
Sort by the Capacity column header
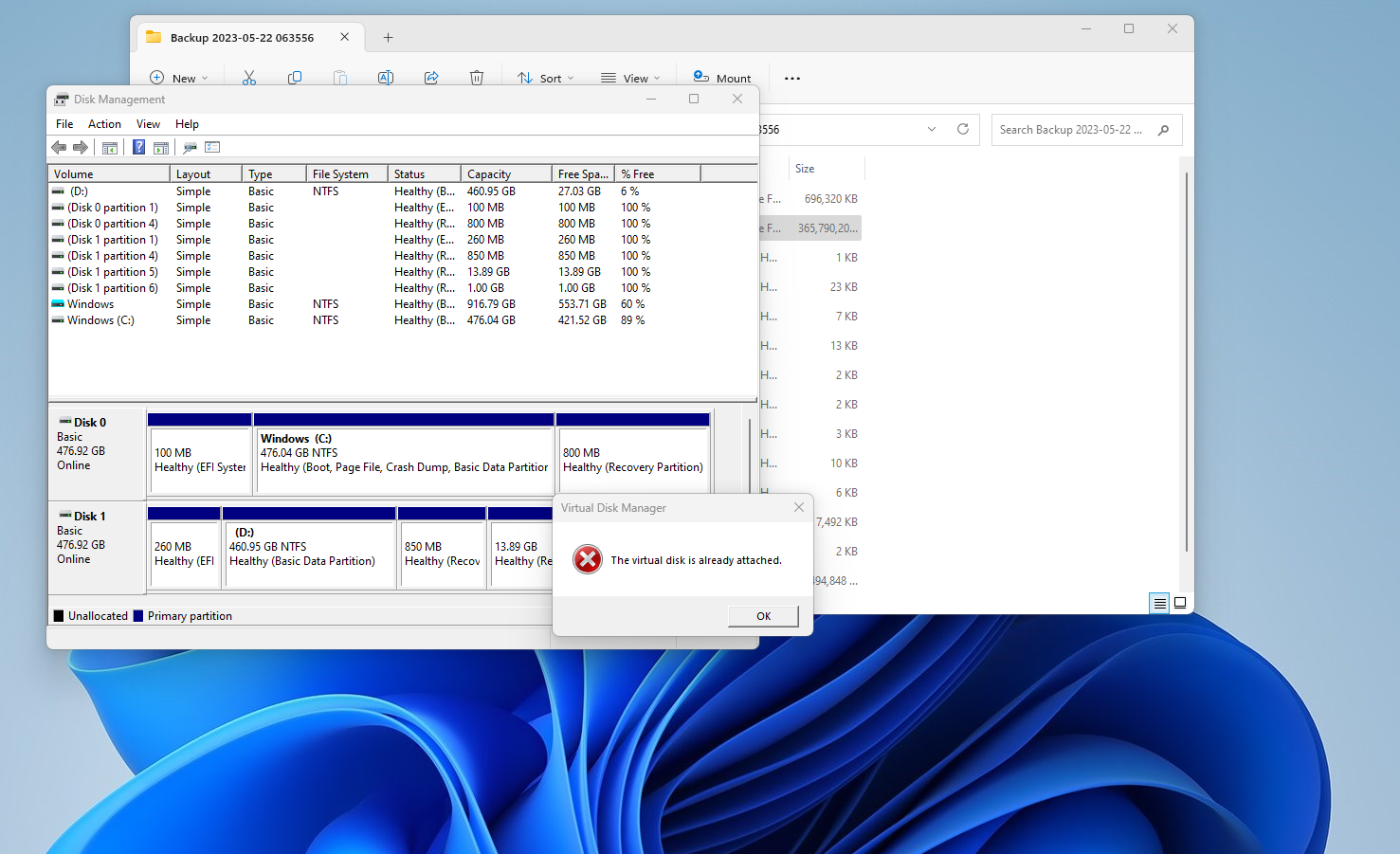pos(506,173)
